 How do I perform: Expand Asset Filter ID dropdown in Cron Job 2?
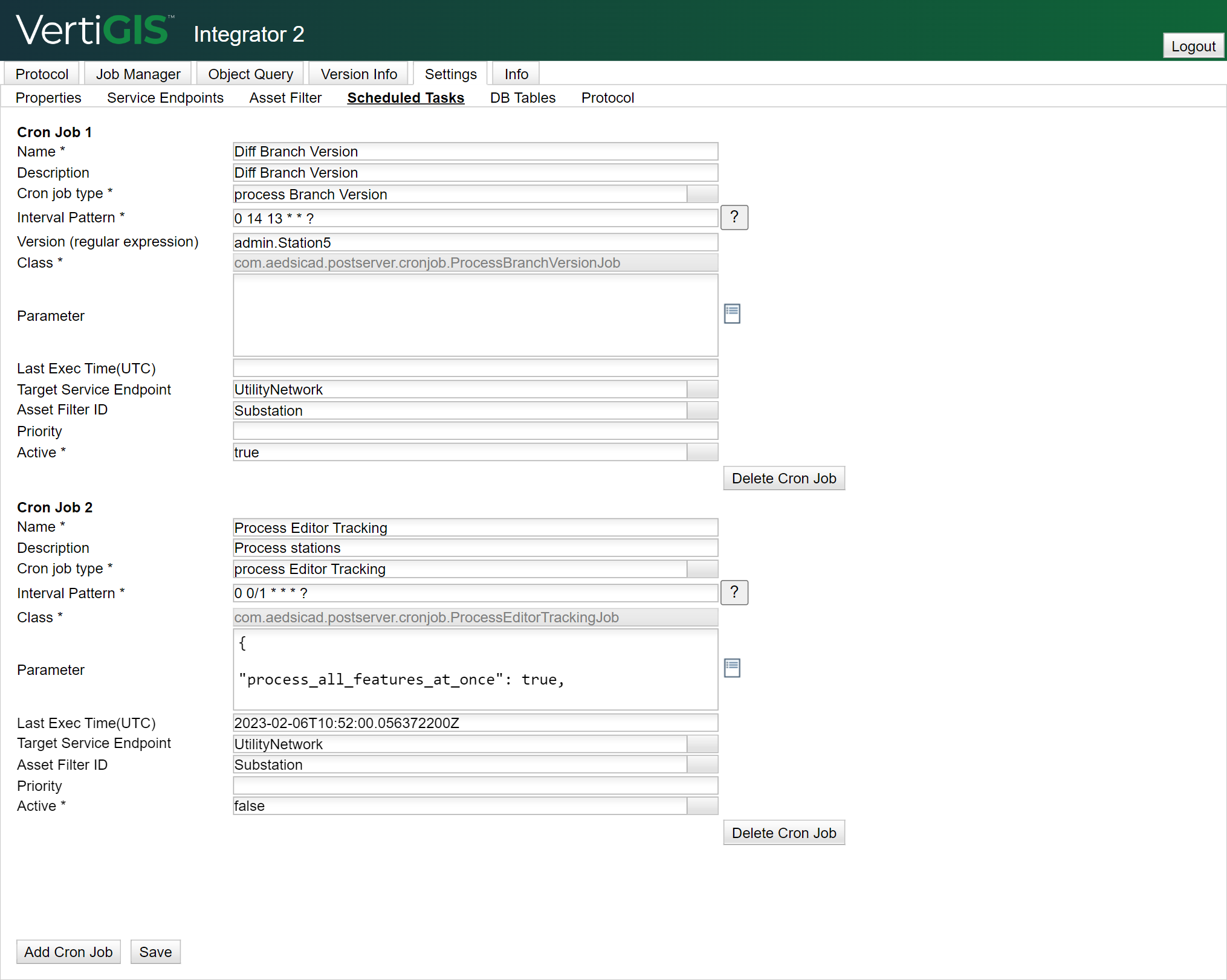tap(702, 764)
